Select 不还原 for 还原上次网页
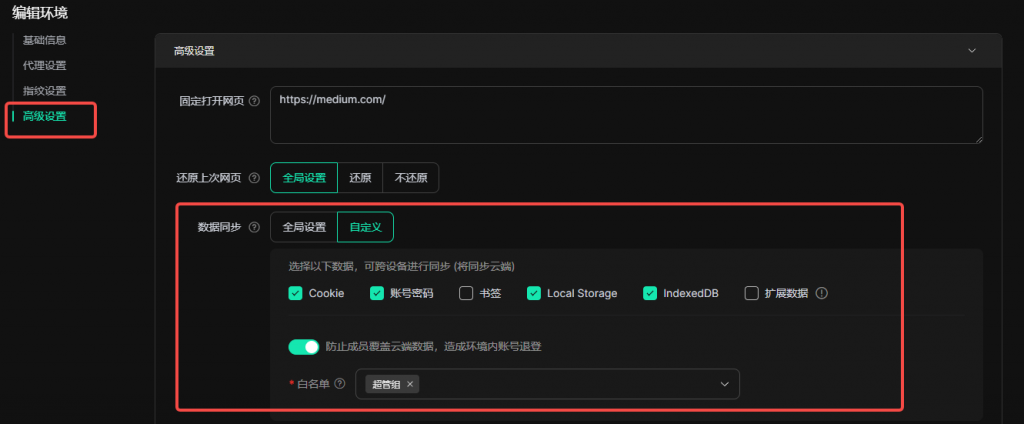This screenshot has width=1024, height=424. pyautogui.click(x=410, y=178)
